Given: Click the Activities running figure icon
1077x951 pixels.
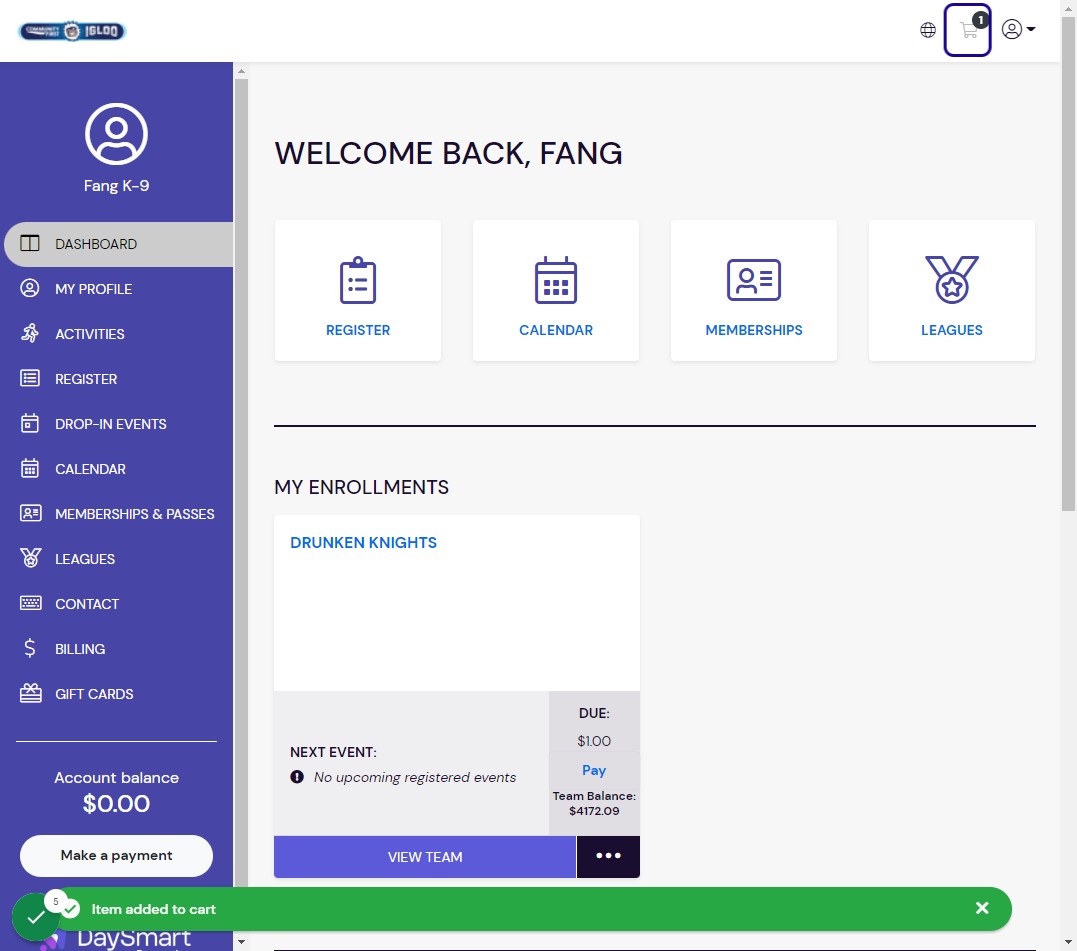Looking at the screenshot, I should coord(30,334).
